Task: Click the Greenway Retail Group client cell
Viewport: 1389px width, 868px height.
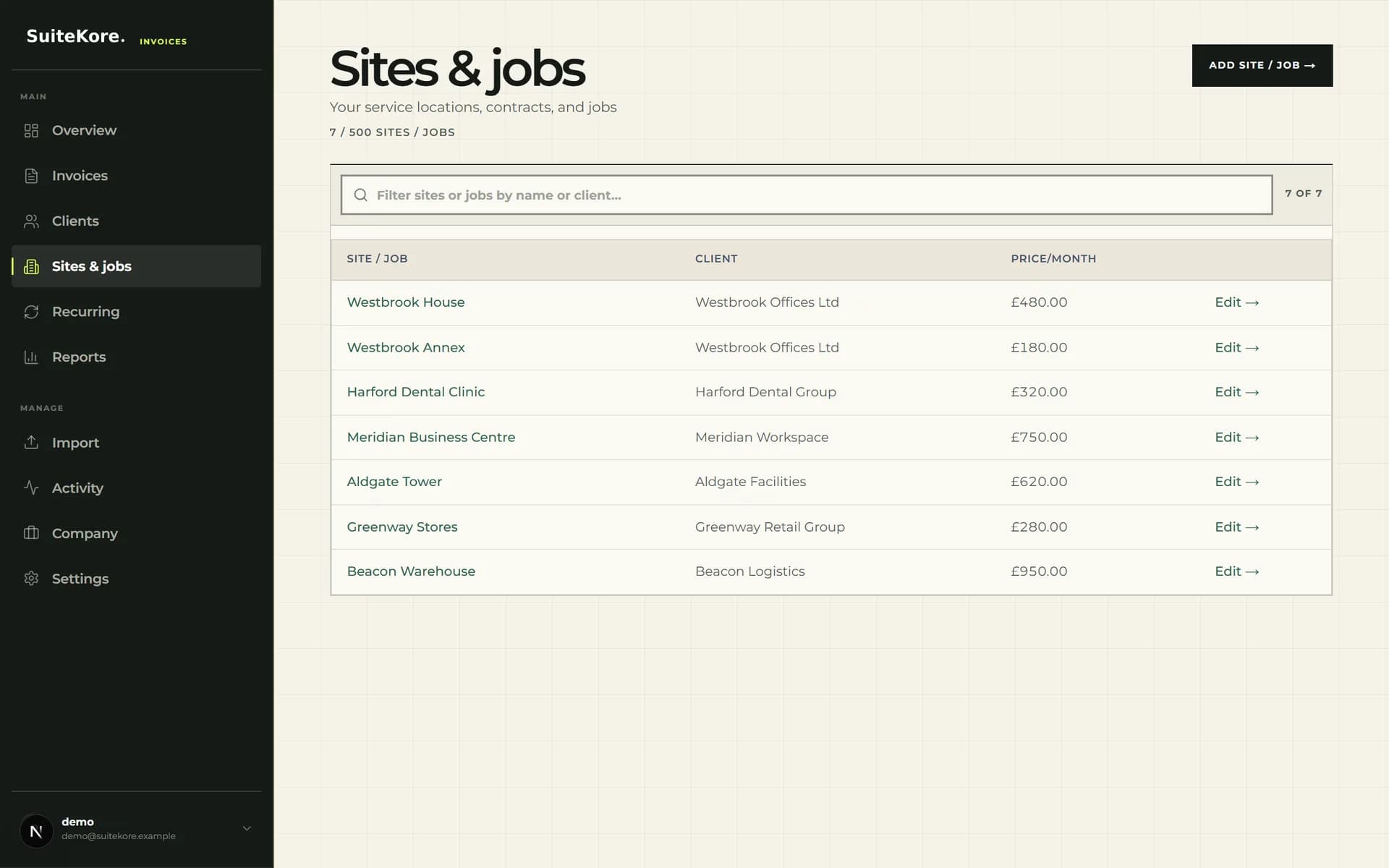Action: pos(770,527)
